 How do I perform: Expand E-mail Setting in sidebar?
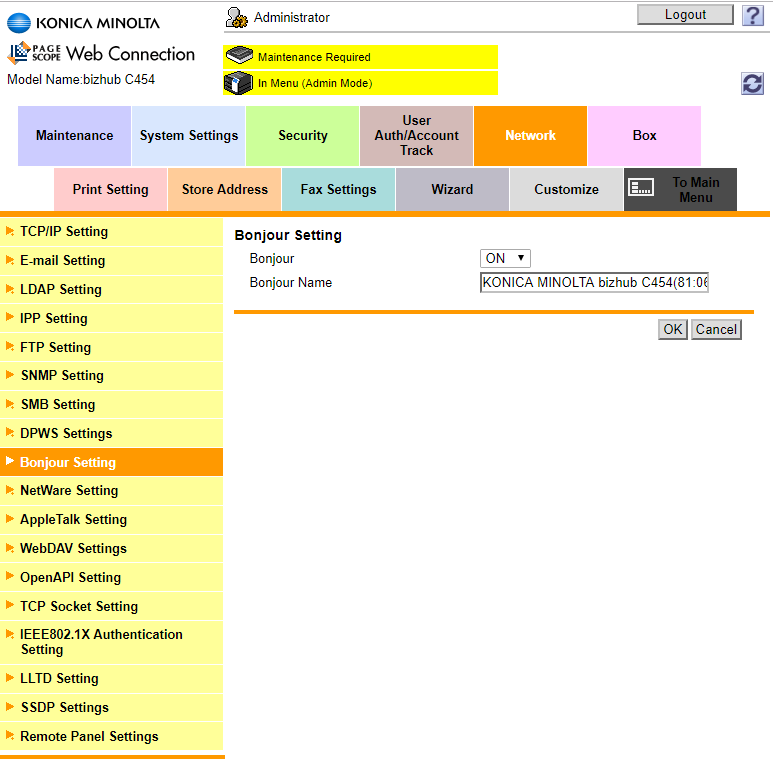[x=111, y=260]
